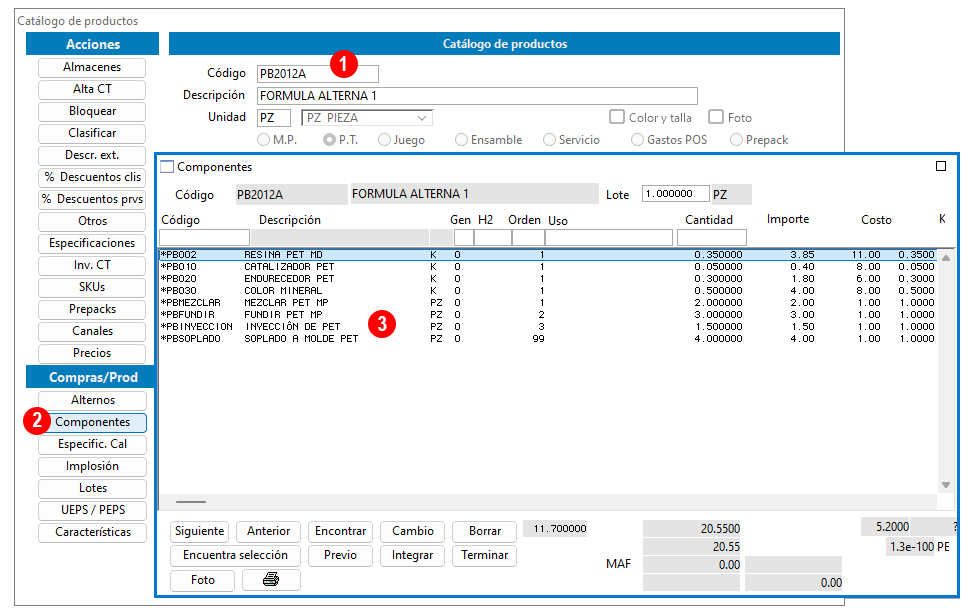Maximize the Componentes window
The height and width of the screenshot is (612, 968).
tap(941, 166)
